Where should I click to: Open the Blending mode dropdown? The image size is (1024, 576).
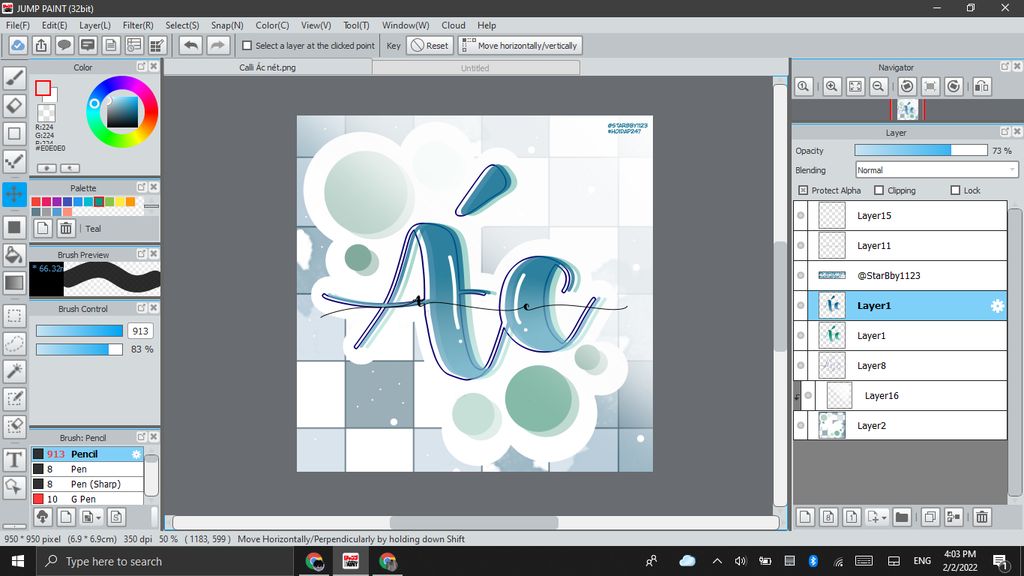[x=936, y=170]
